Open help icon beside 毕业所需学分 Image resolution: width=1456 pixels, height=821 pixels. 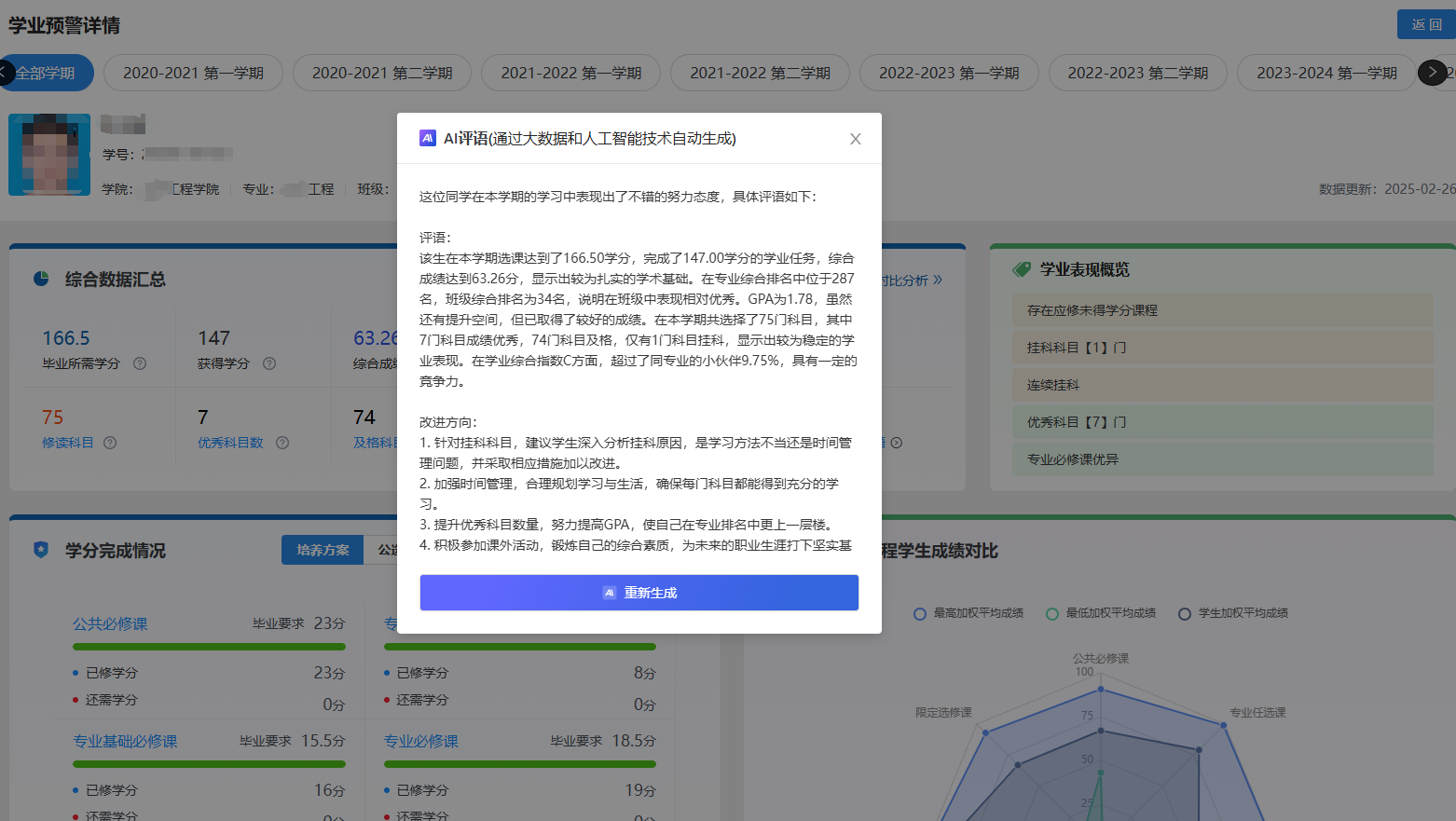(x=140, y=363)
